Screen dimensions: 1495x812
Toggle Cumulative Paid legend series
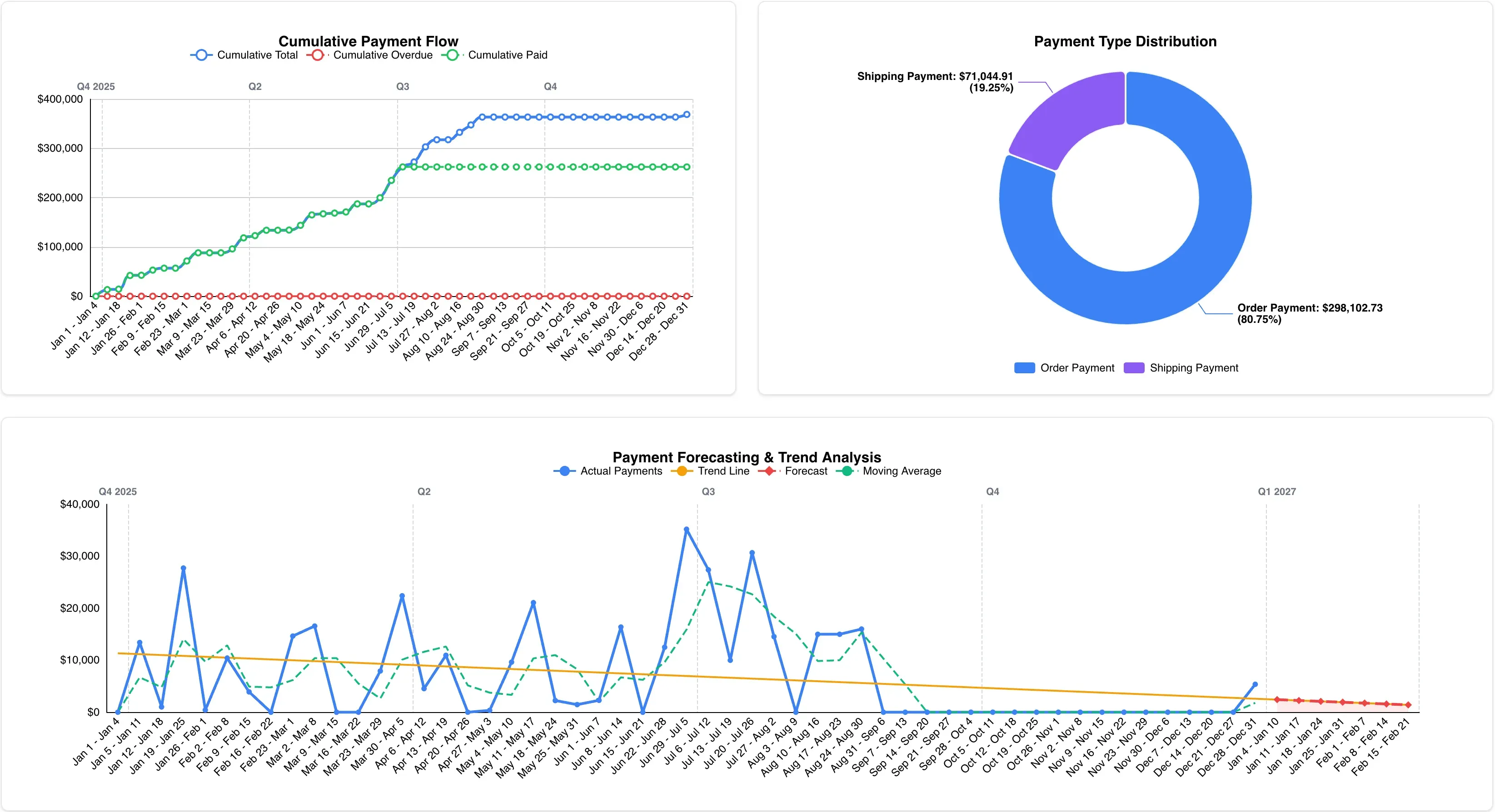click(494, 55)
